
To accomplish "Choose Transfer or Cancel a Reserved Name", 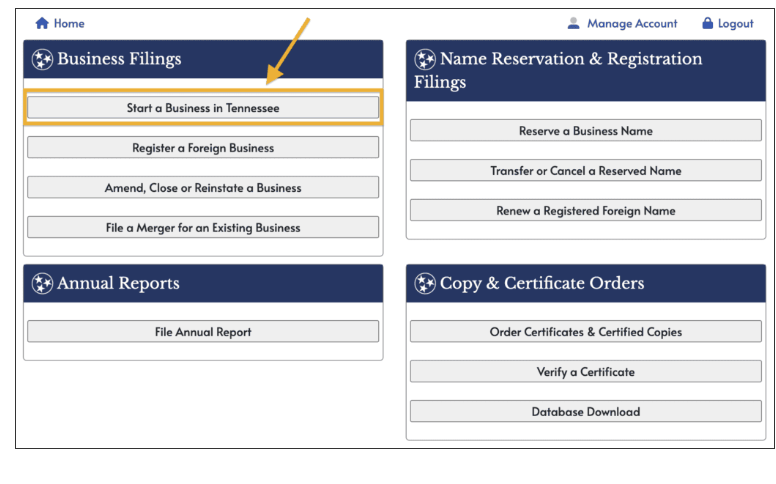I will [585, 171].
